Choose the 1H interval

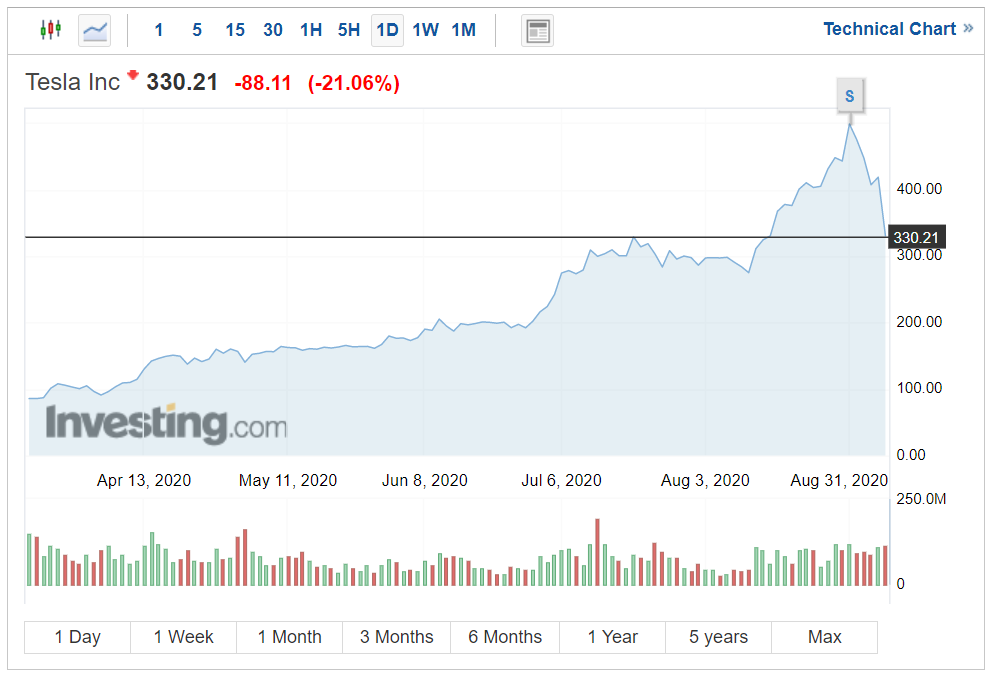(x=311, y=30)
